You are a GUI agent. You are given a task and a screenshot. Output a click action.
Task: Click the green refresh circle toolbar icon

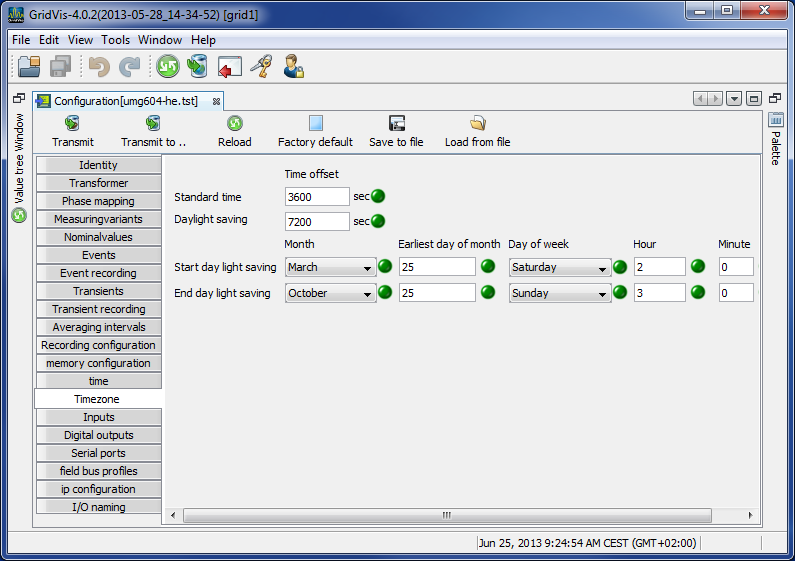[x=167, y=67]
